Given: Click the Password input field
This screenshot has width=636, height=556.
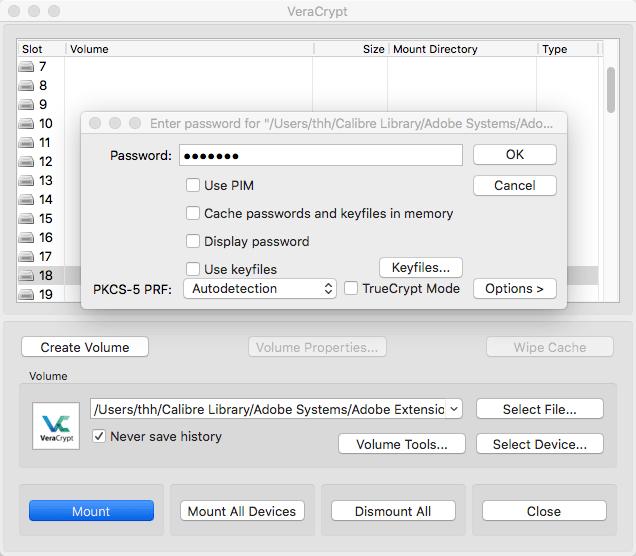Looking at the screenshot, I should (x=321, y=155).
